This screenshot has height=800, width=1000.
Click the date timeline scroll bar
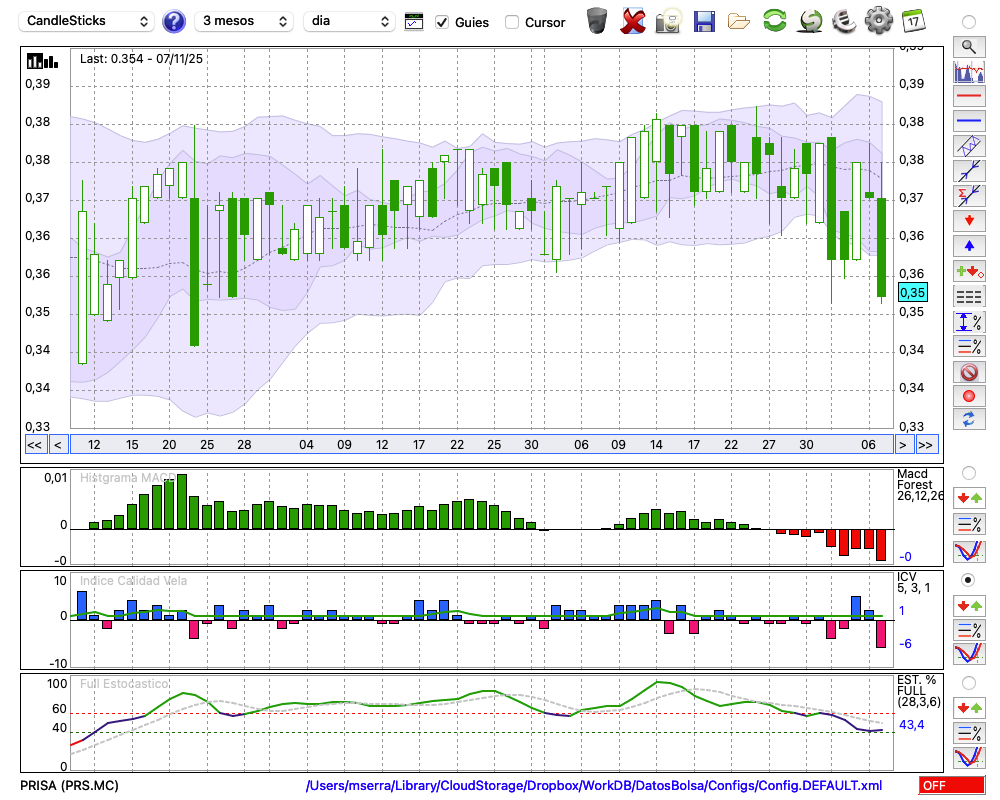(x=482, y=445)
